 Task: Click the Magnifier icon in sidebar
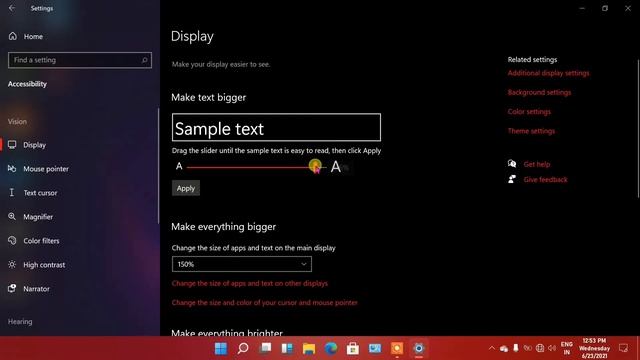coord(12,216)
